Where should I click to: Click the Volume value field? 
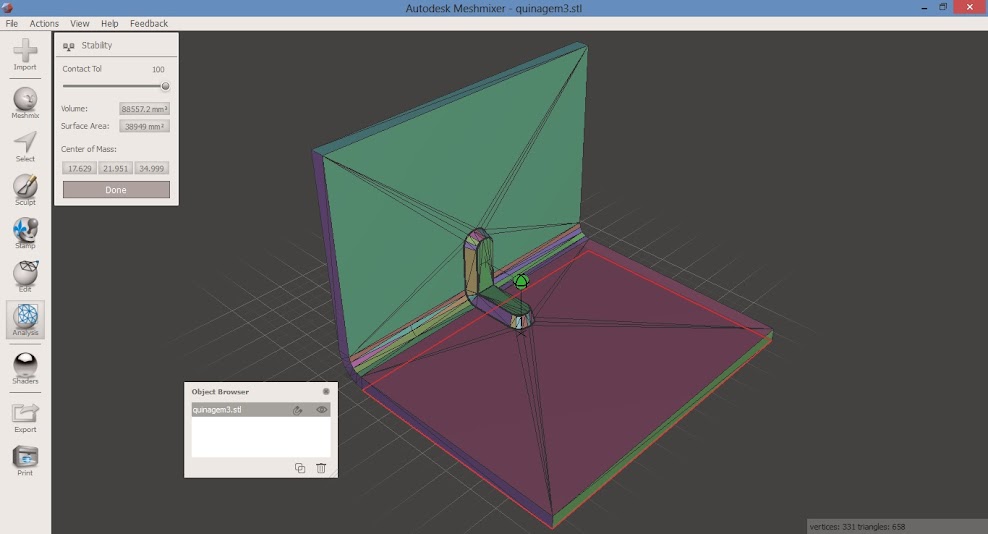point(144,109)
